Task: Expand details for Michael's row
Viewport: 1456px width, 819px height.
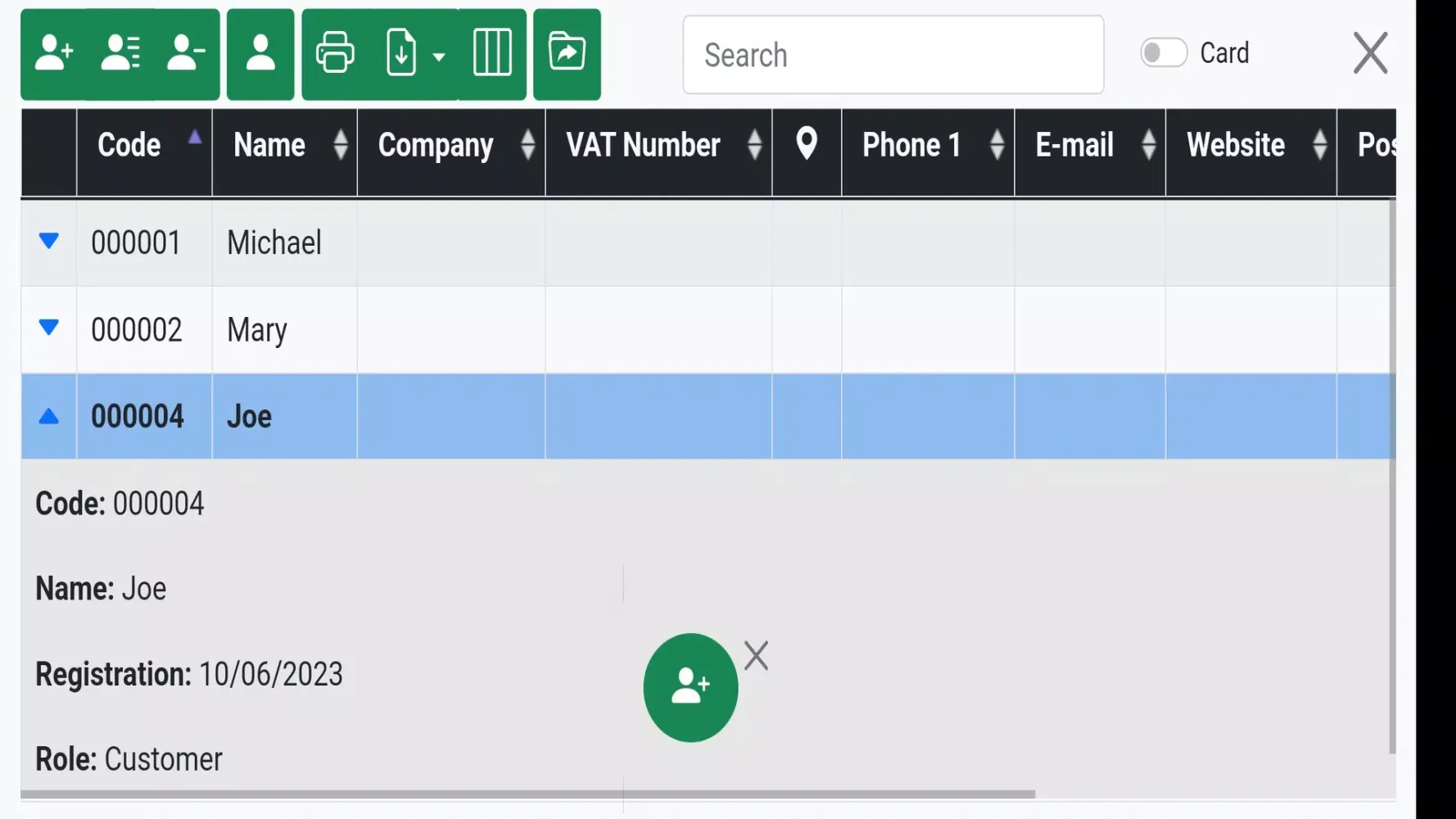Action: pos(48,242)
